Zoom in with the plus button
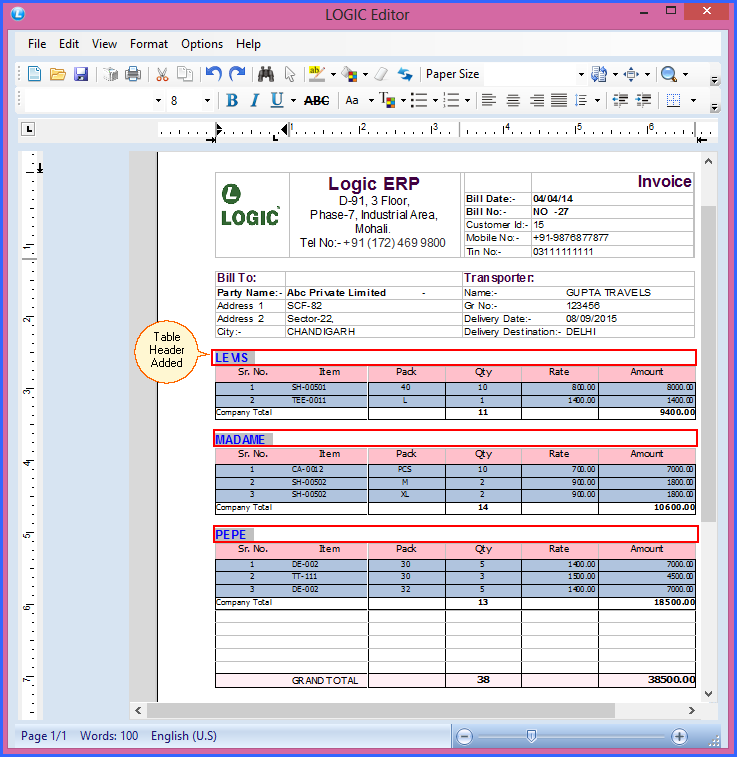The image size is (737, 757). [x=679, y=736]
